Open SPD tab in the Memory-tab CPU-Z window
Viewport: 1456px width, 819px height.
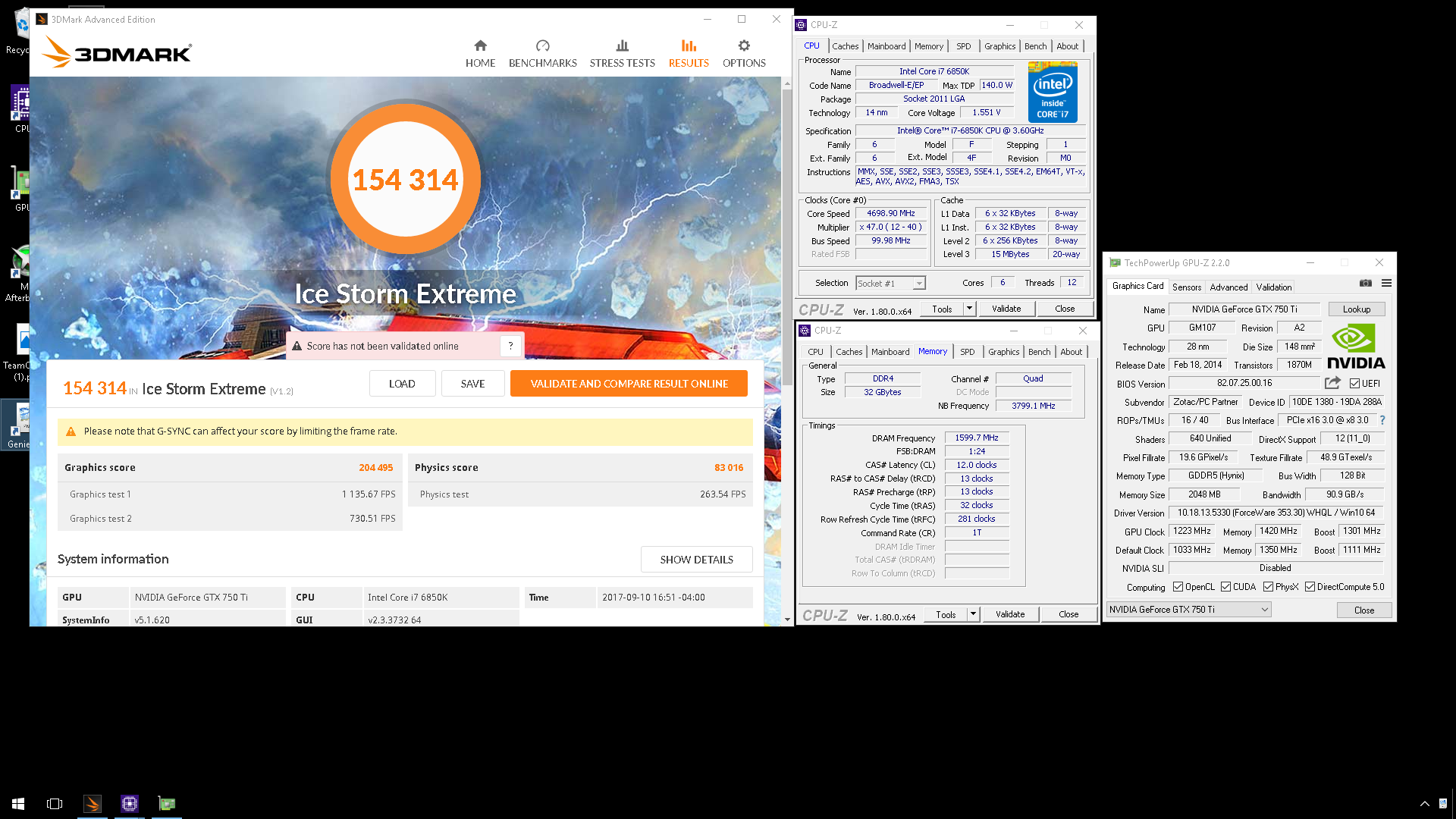[967, 352]
